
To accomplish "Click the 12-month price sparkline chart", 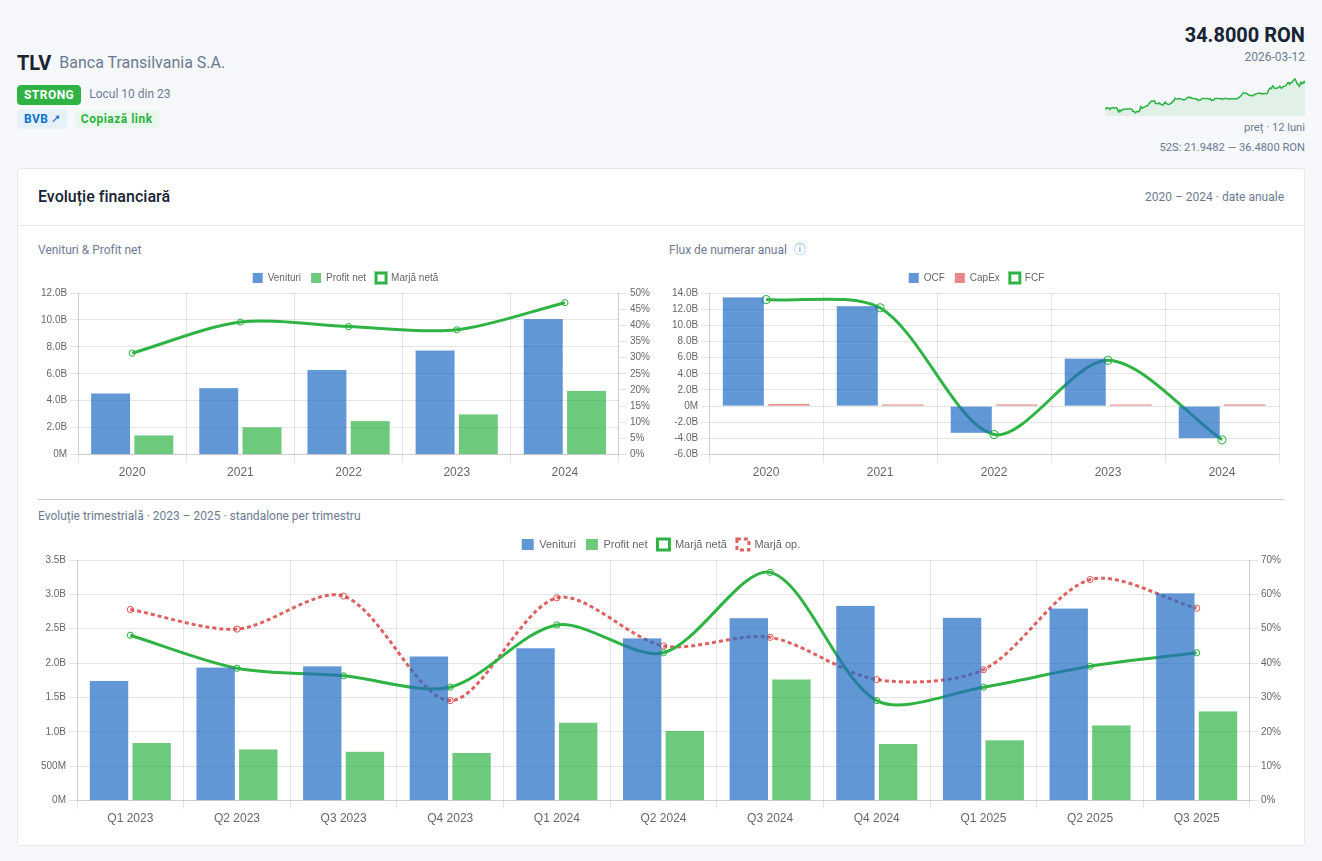I will (x=1204, y=98).
